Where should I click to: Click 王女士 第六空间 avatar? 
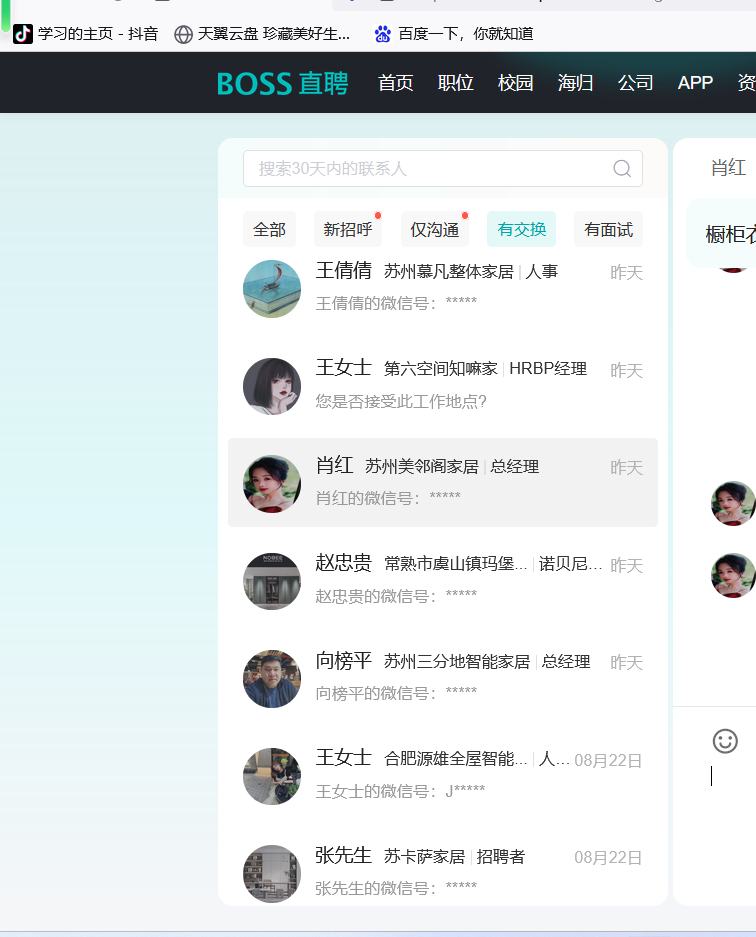[272, 386]
